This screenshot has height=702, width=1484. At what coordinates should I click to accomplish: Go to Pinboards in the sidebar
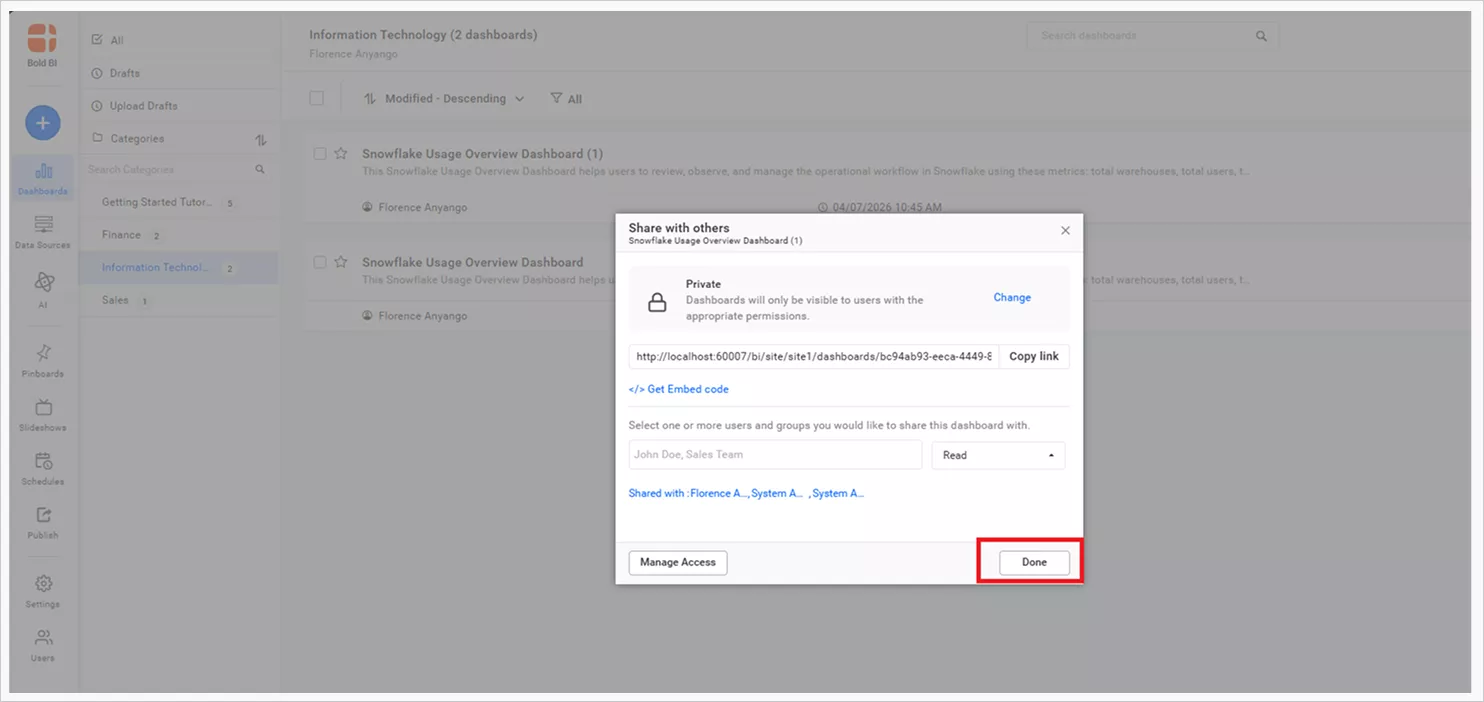pos(43,361)
